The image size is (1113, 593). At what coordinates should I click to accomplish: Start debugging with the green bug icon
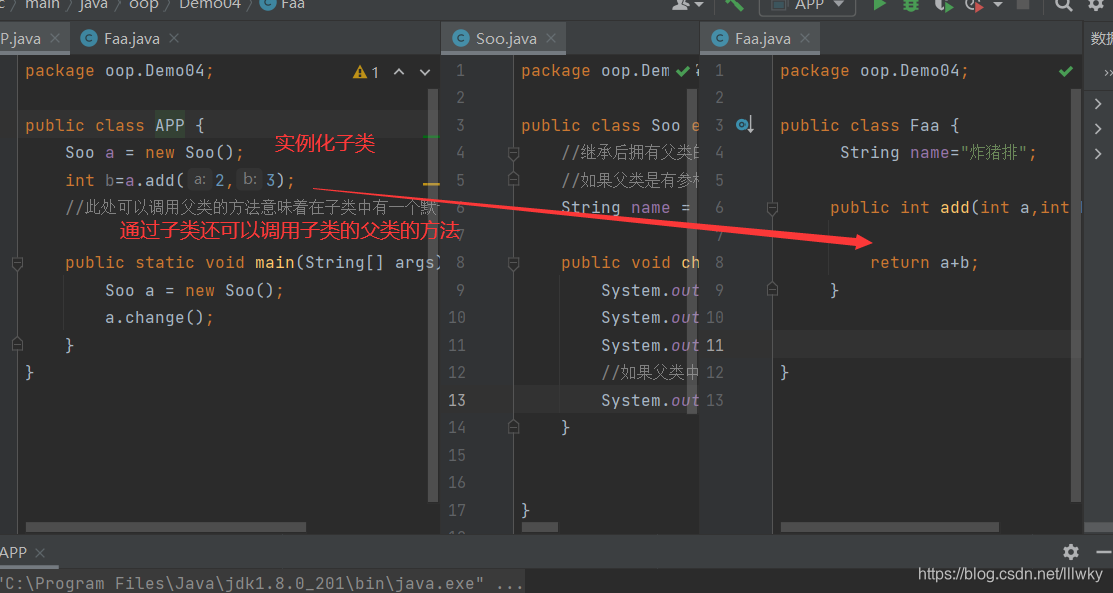tap(911, 5)
